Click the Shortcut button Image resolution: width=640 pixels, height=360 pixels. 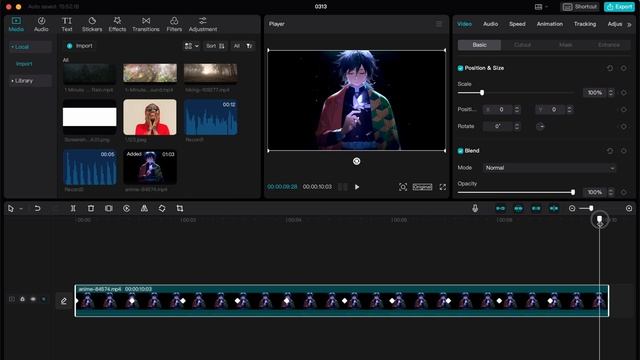(x=580, y=7)
